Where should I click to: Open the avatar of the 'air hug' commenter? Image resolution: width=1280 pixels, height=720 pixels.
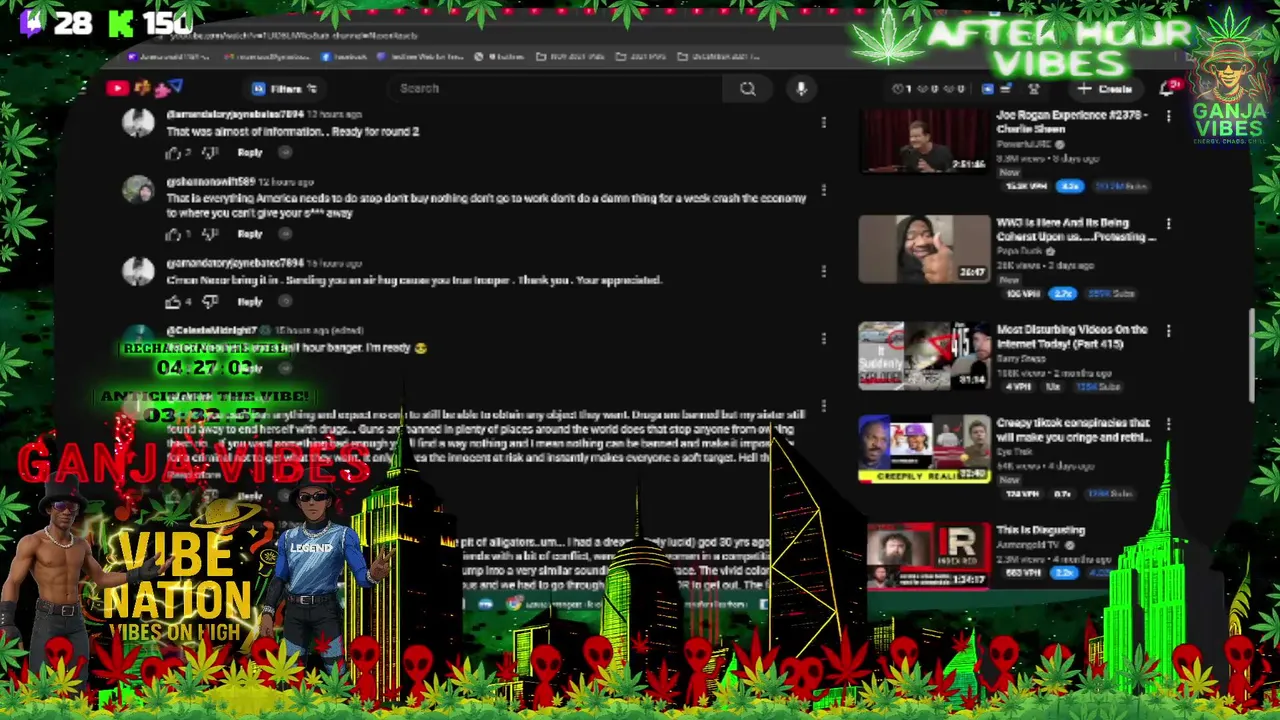click(138, 271)
